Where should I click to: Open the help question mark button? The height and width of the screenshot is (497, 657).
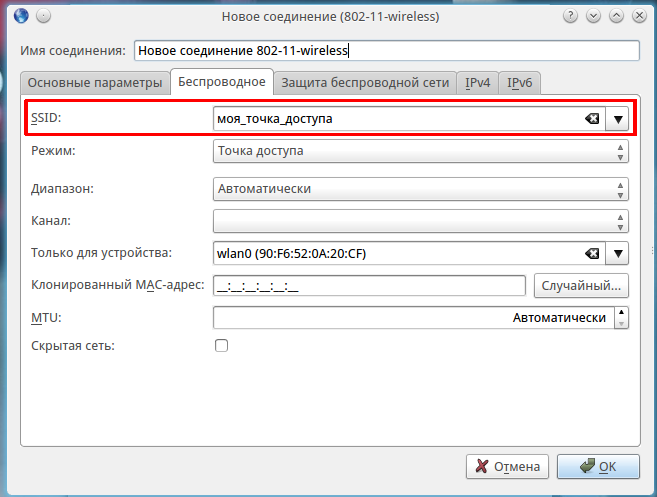tap(570, 16)
